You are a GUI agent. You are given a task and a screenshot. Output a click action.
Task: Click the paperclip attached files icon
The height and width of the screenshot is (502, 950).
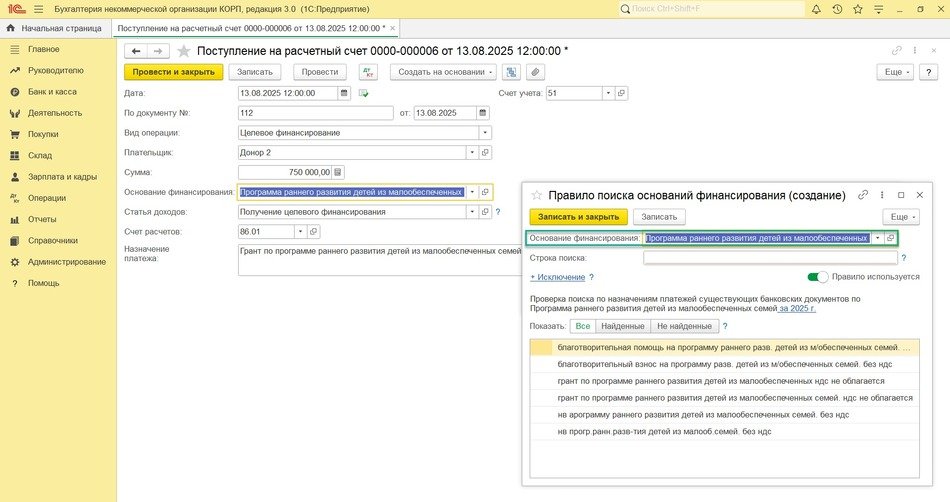pos(535,72)
